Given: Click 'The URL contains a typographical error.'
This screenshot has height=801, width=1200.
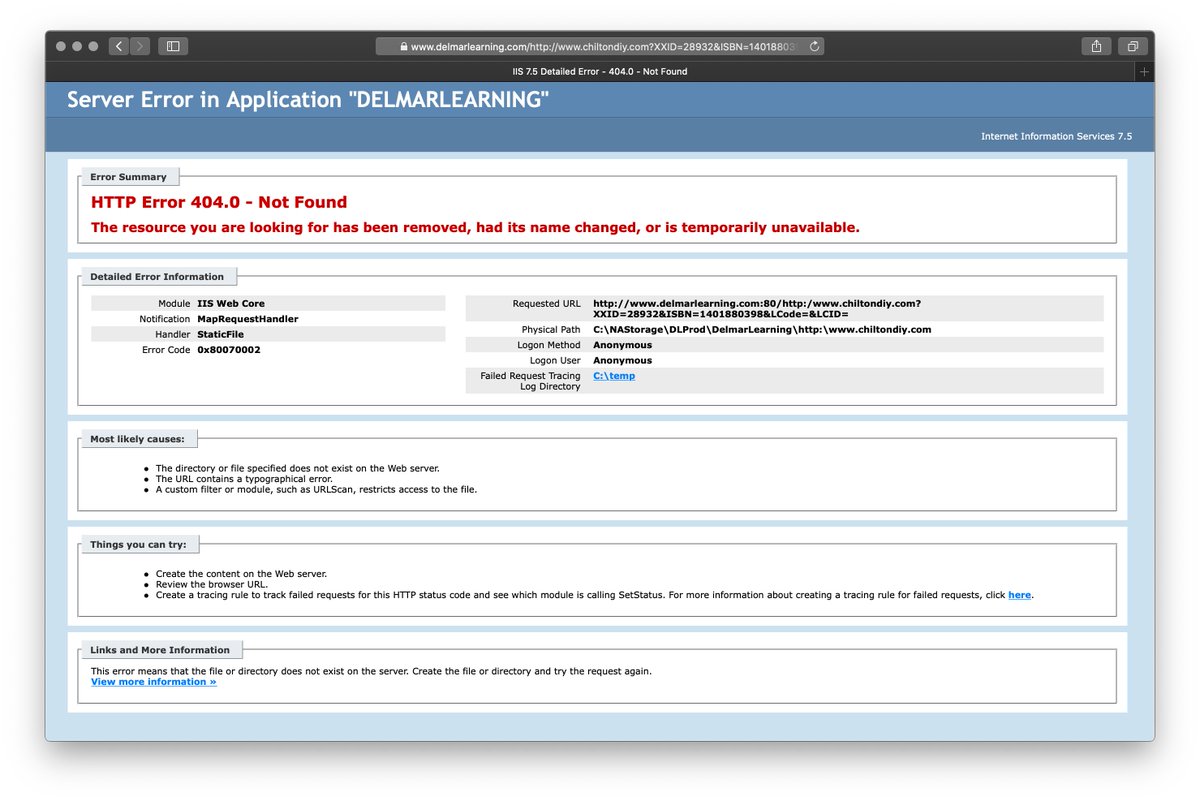Looking at the screenshot, I should [x=244, y=479].
